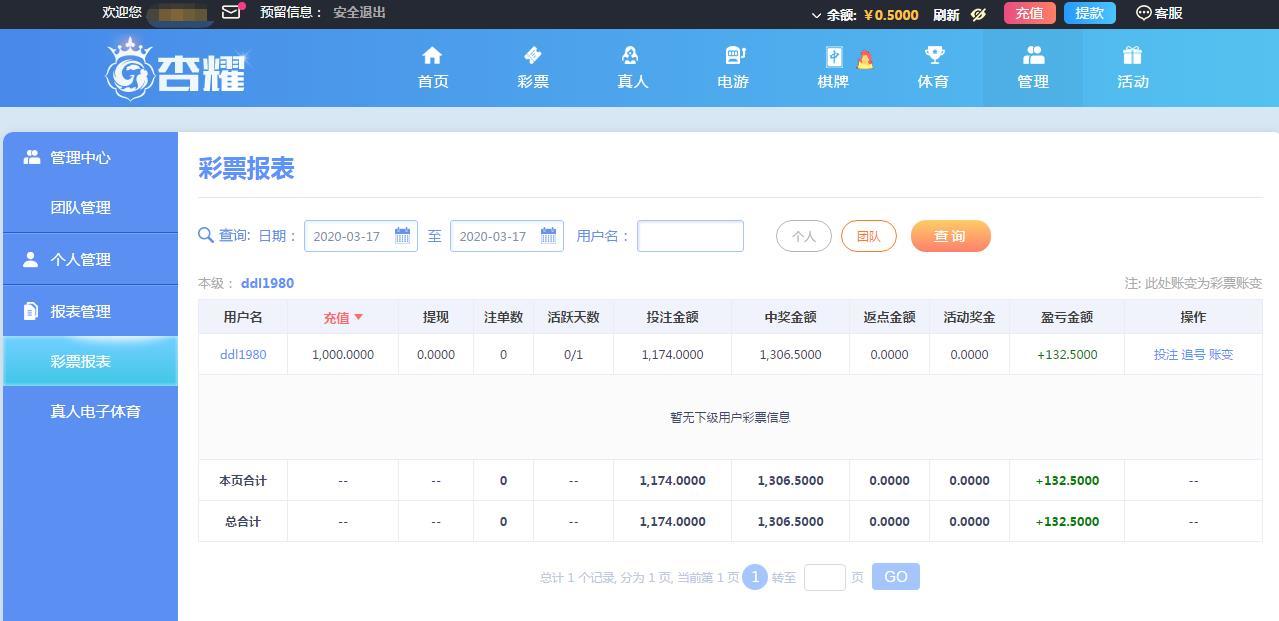The width and height of the screenshot is (1279, 621).
Task: Select 团队 team filter toggle
Action: 869,236
